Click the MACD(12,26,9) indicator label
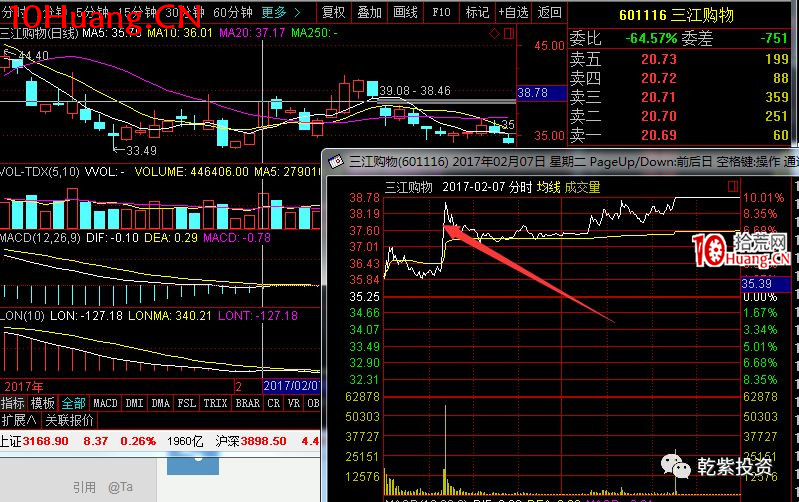The width and height of the screenshot is (799, 502). pyautogui.click(x=40, y=237)
